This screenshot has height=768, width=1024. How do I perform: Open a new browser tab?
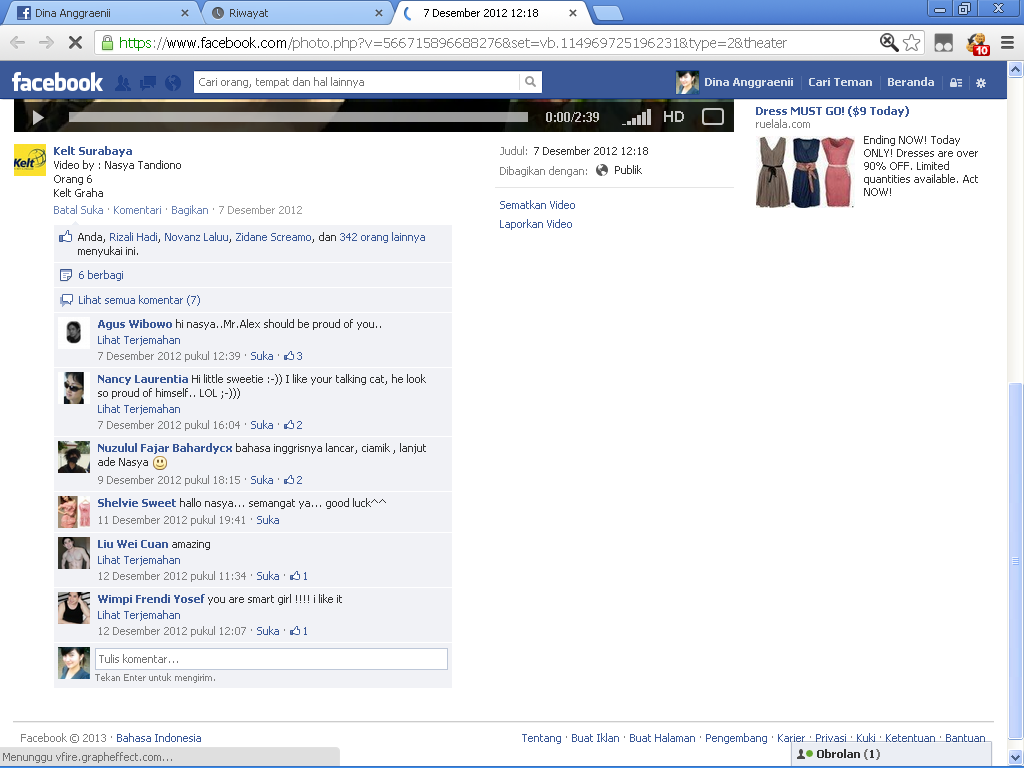[608, 13]
